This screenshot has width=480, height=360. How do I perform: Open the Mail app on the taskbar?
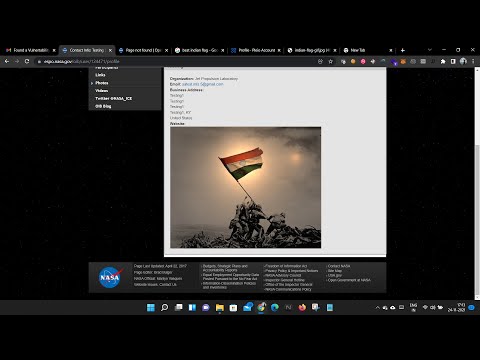tap(247, 307)
